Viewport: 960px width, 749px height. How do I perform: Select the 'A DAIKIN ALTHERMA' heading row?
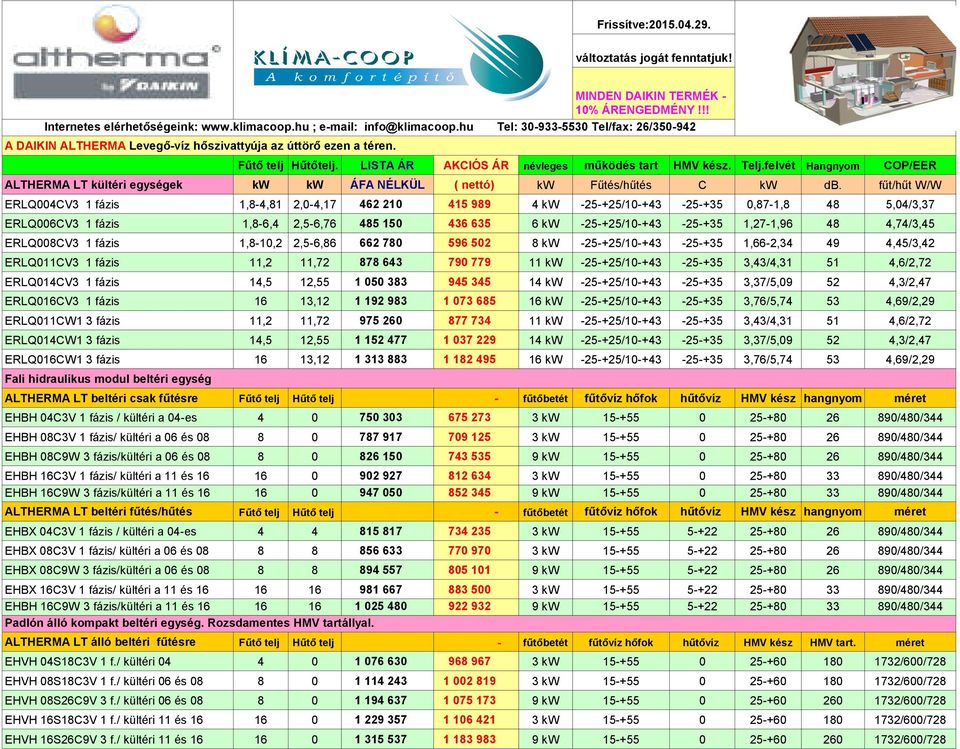point(478,146)
